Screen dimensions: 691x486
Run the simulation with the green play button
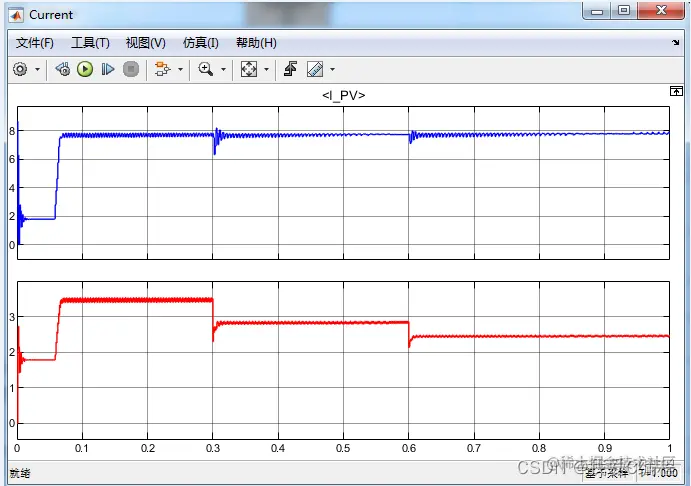coord(85,69)
